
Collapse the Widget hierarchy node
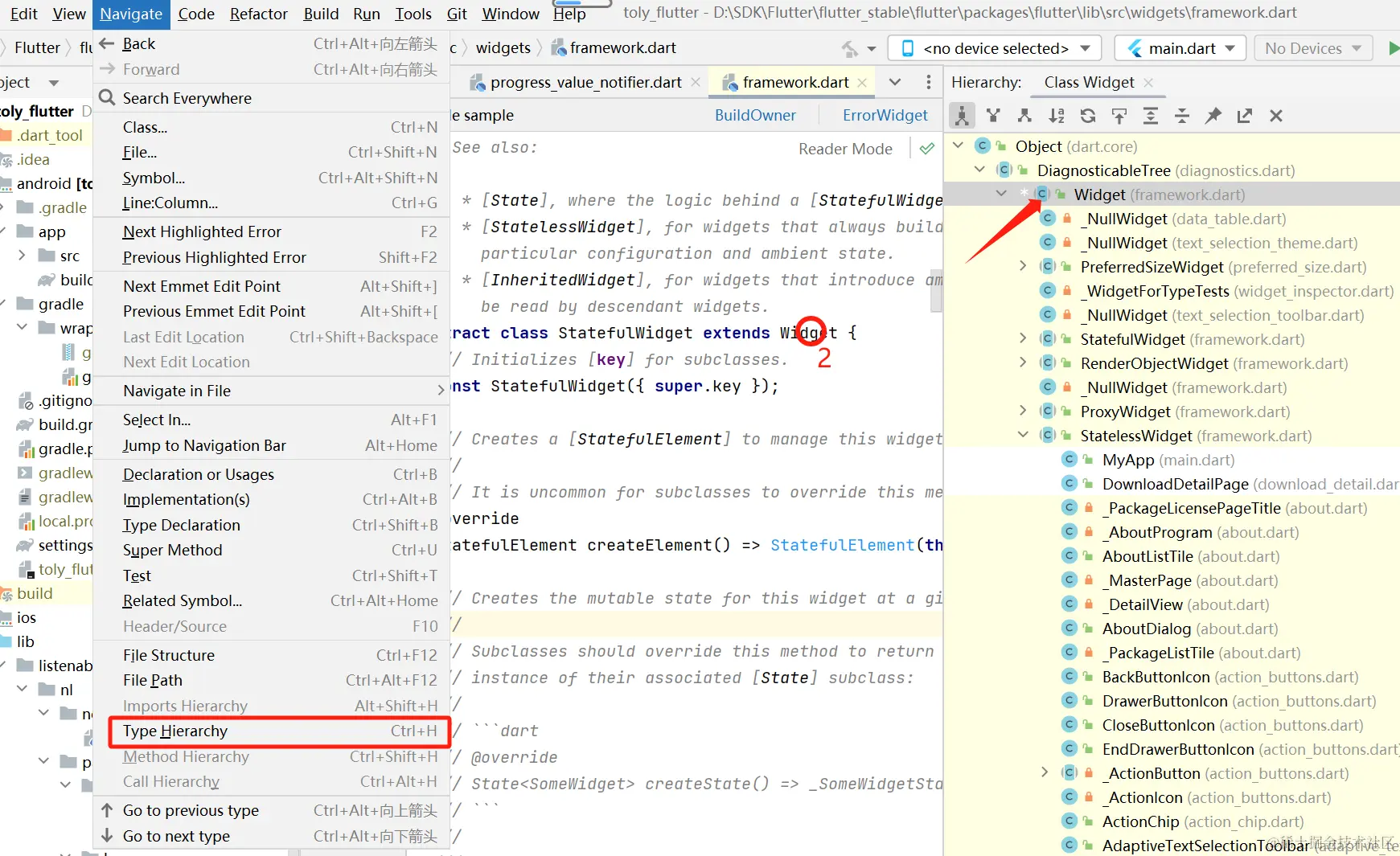pyautogui.click(x=1001, y=194)
